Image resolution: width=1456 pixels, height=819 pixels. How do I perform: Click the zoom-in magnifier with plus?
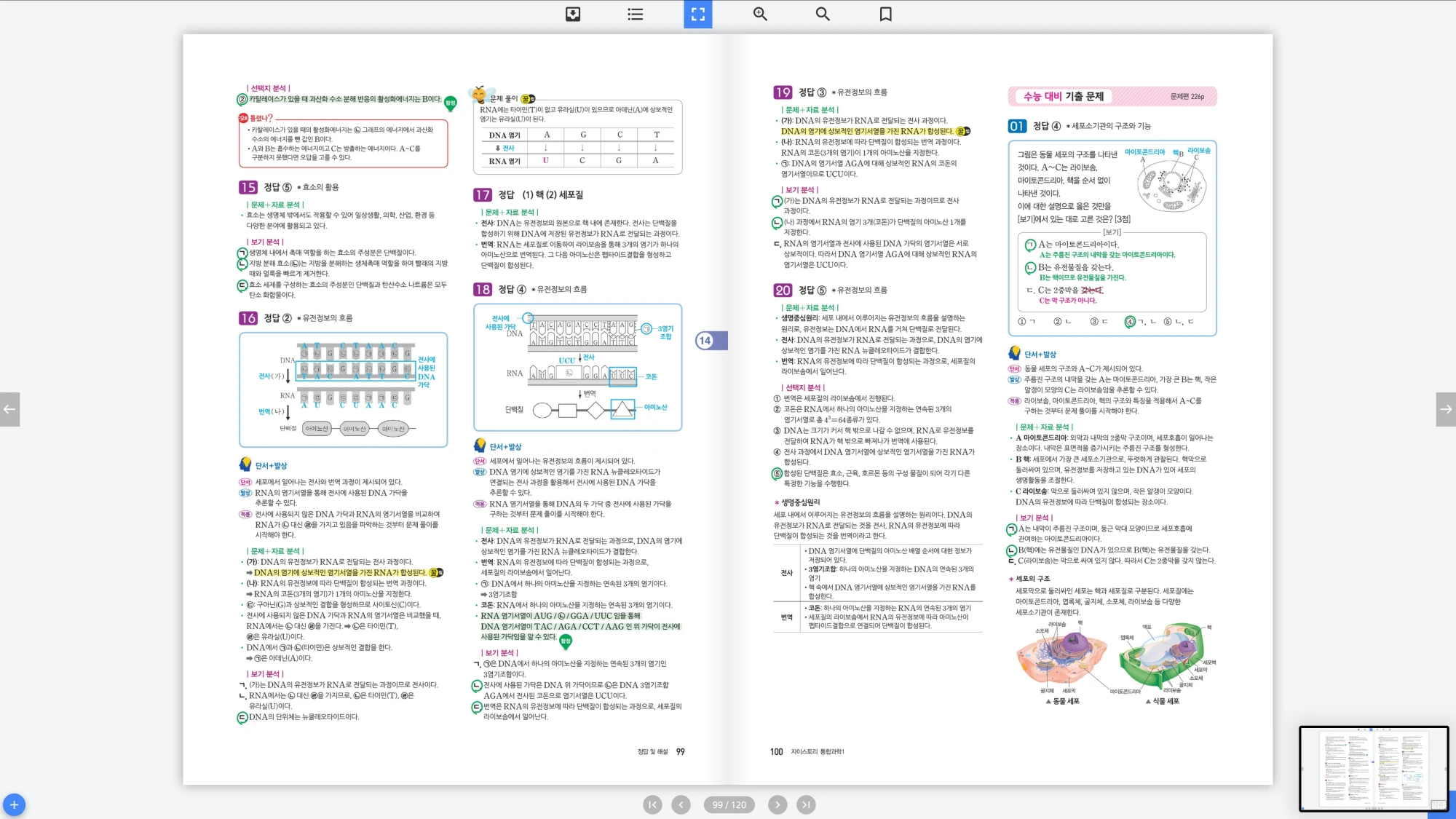click(760, 14)
